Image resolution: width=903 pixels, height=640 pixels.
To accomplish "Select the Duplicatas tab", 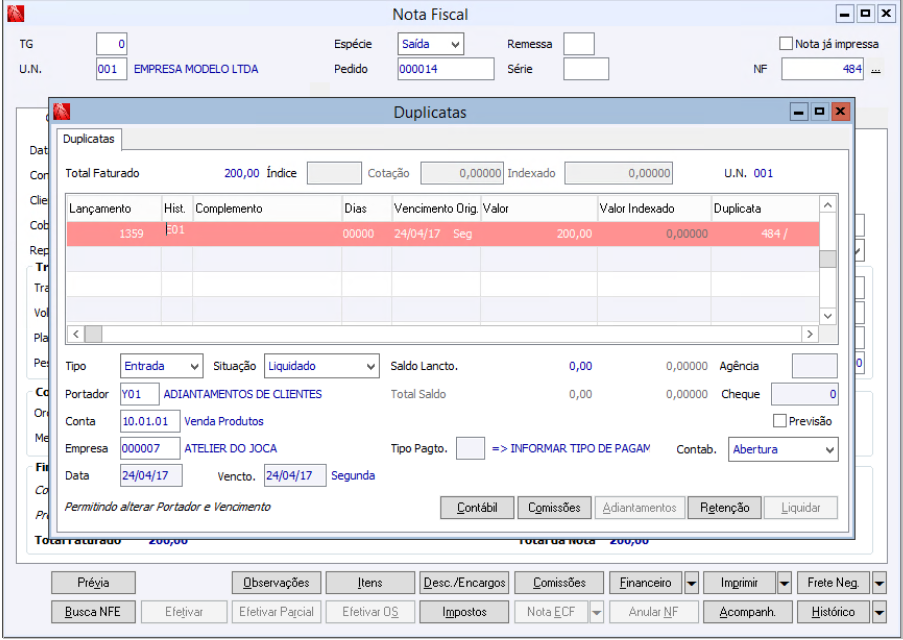I will click(88, 139).
